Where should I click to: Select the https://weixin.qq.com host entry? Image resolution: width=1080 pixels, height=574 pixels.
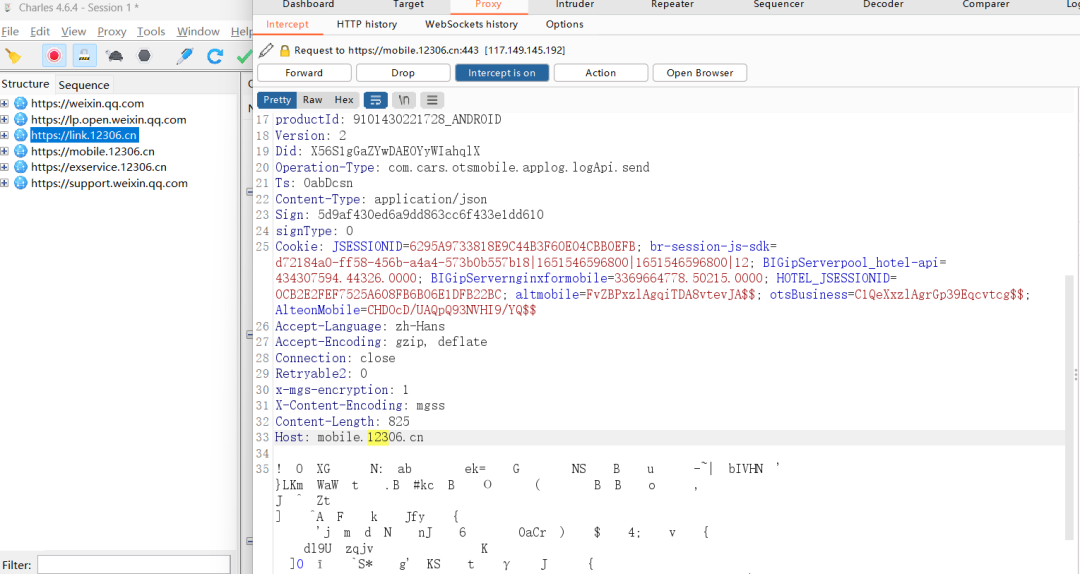pos(87,103)
